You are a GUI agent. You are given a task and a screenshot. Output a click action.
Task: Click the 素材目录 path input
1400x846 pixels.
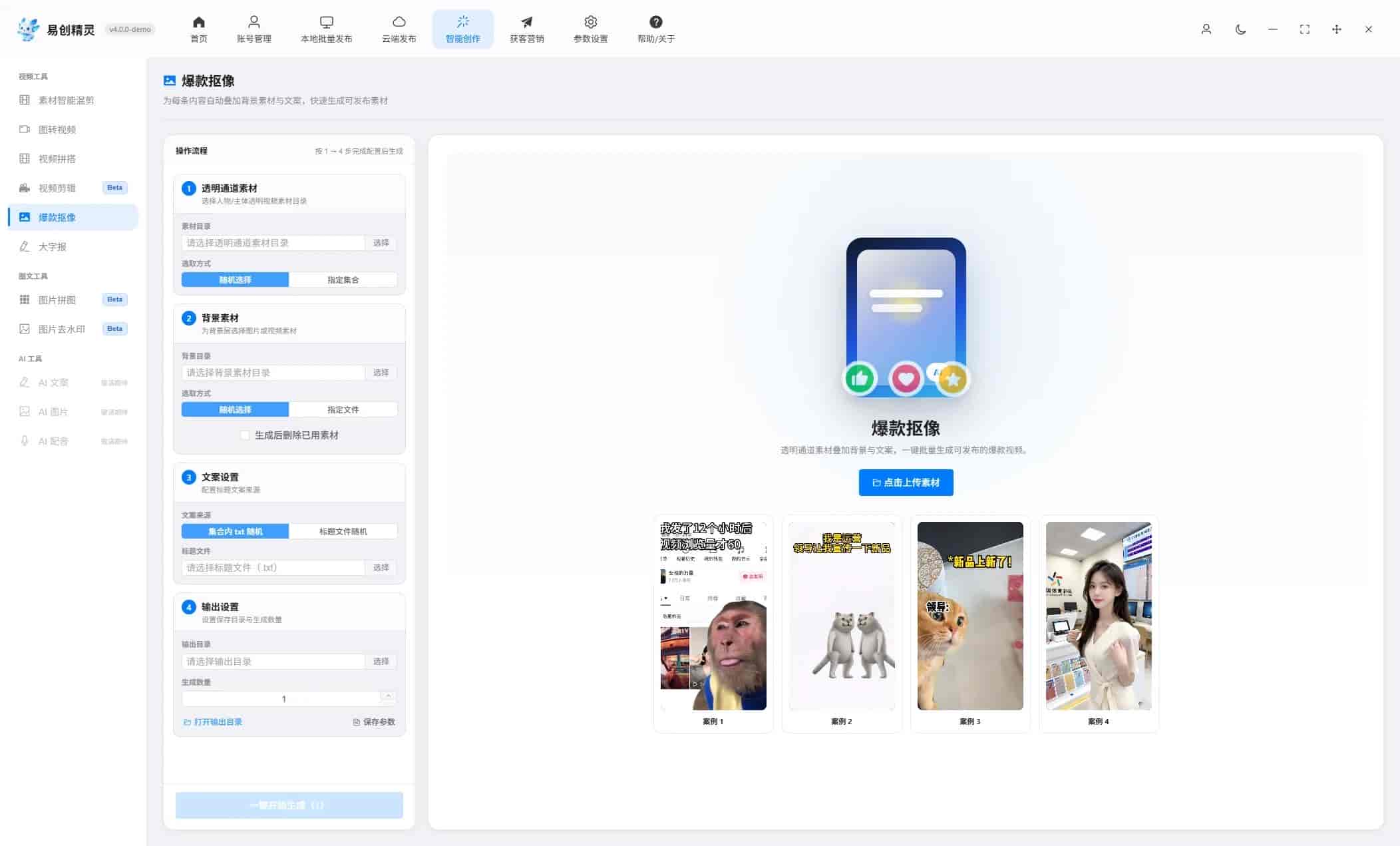click(x=273, y=243)
